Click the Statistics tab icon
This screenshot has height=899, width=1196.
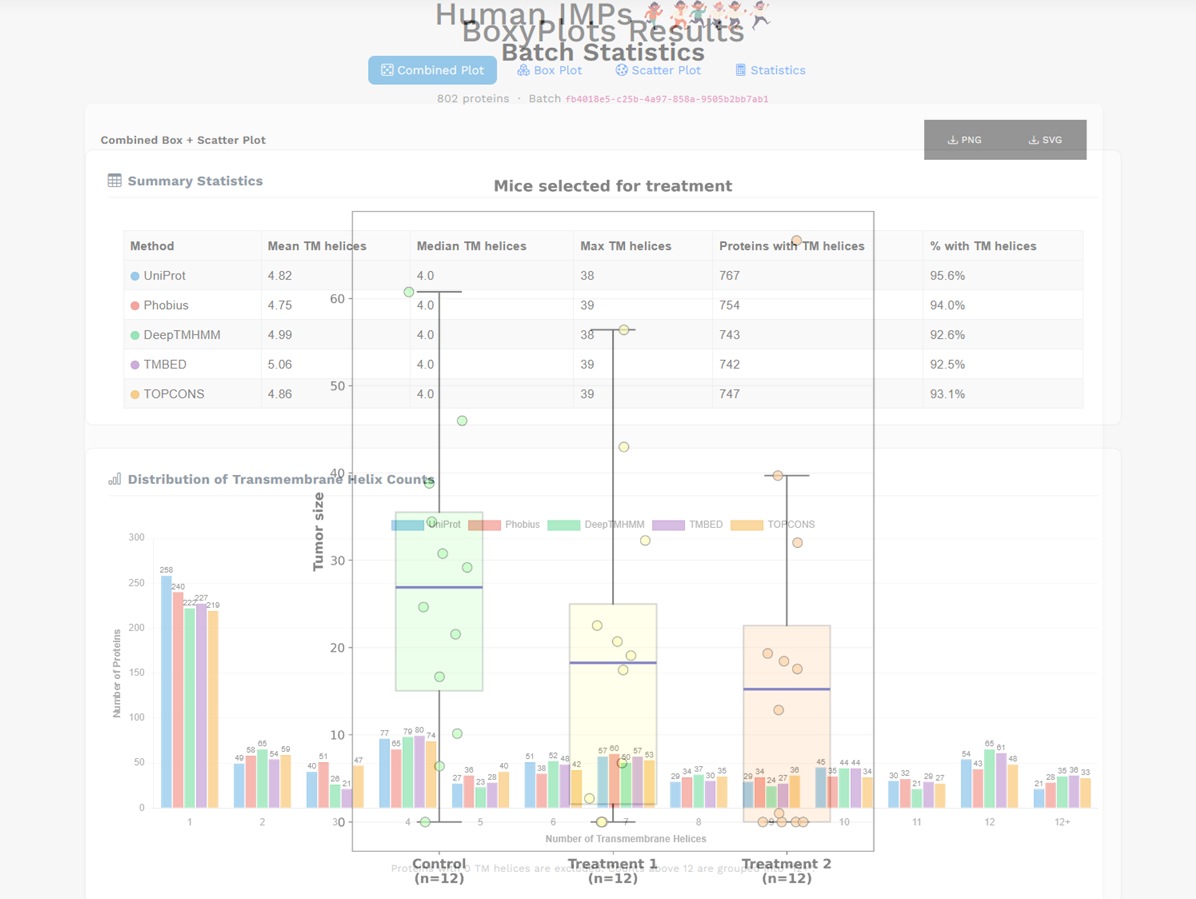point(740,70)
